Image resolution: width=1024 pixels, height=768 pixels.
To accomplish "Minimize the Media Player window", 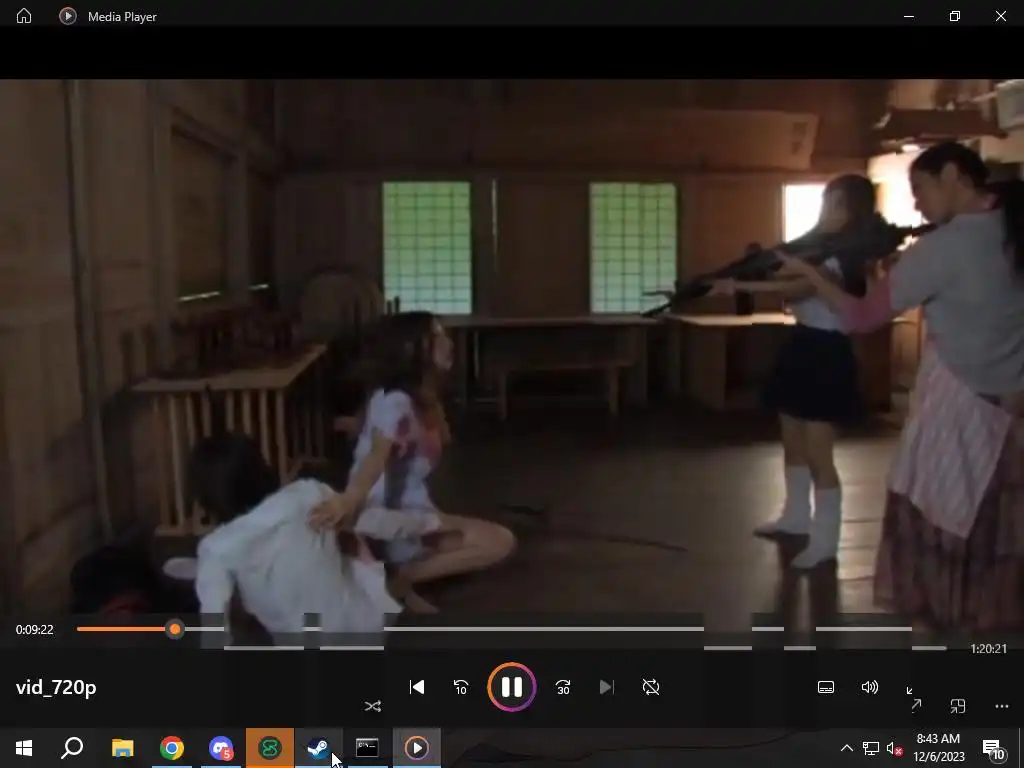I will [x=908, y=16].
